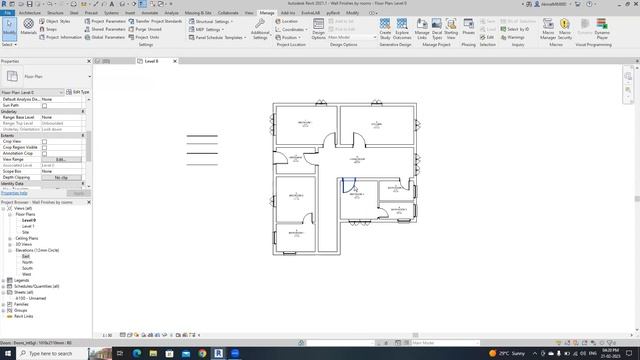This screenshot has width=640, height=360.
Task: Open Design Options tool
Action: pos(318,29)
